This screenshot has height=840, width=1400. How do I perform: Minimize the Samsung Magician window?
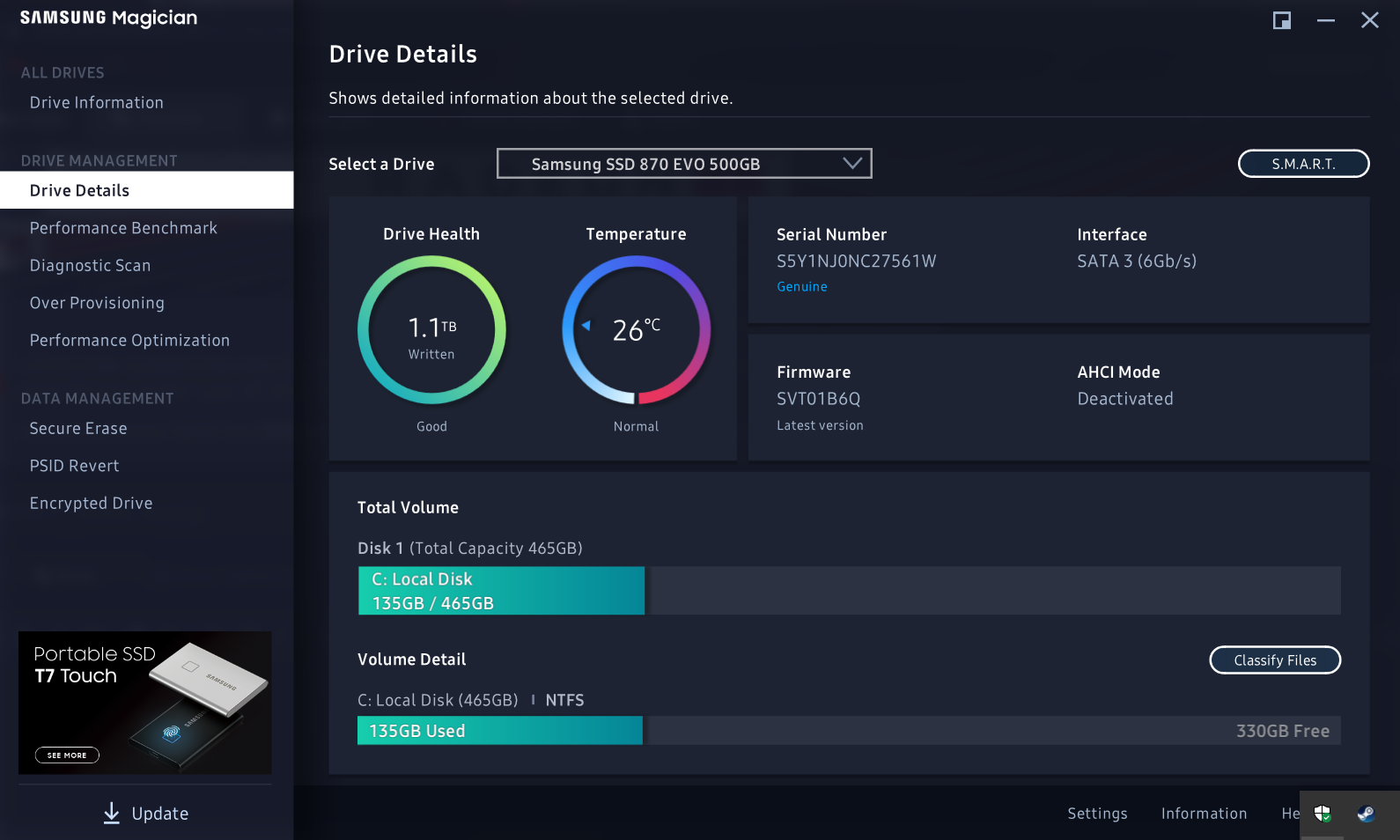[1326, 20]
